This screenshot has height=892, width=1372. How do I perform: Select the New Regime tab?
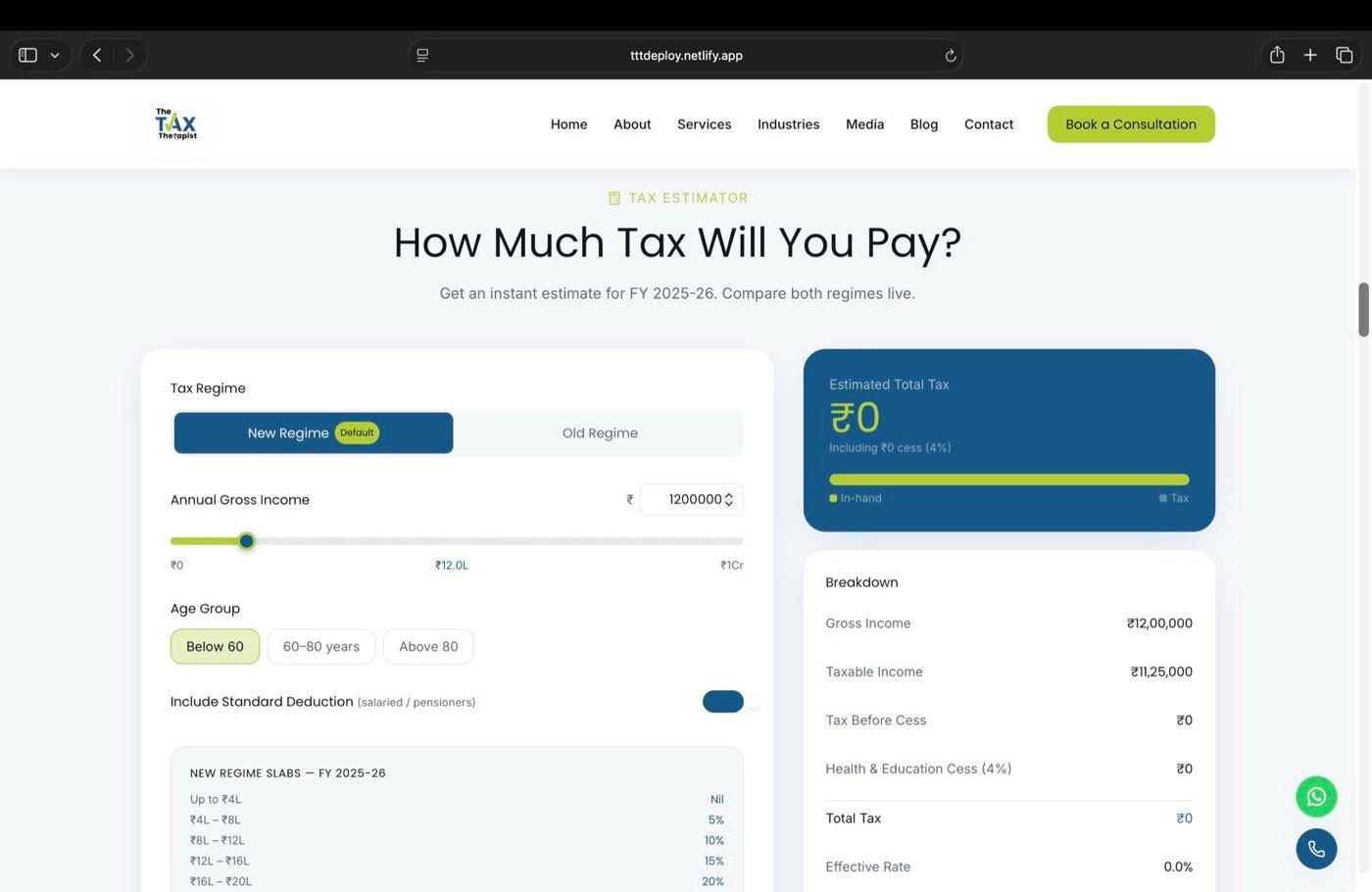[x=314, y=433]
